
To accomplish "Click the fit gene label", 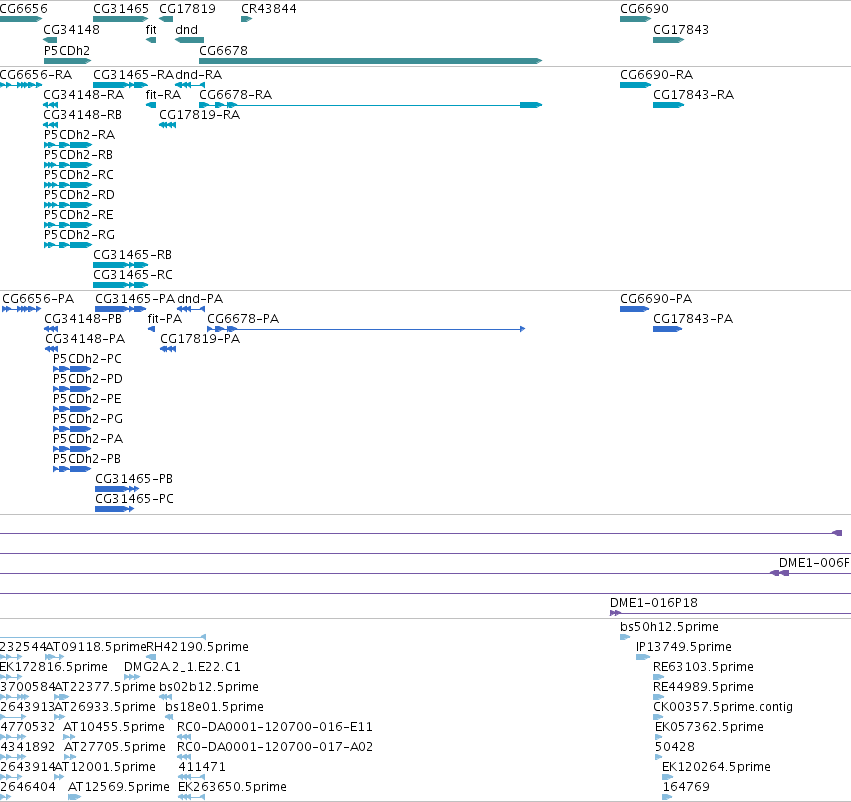I will (151, 29).
